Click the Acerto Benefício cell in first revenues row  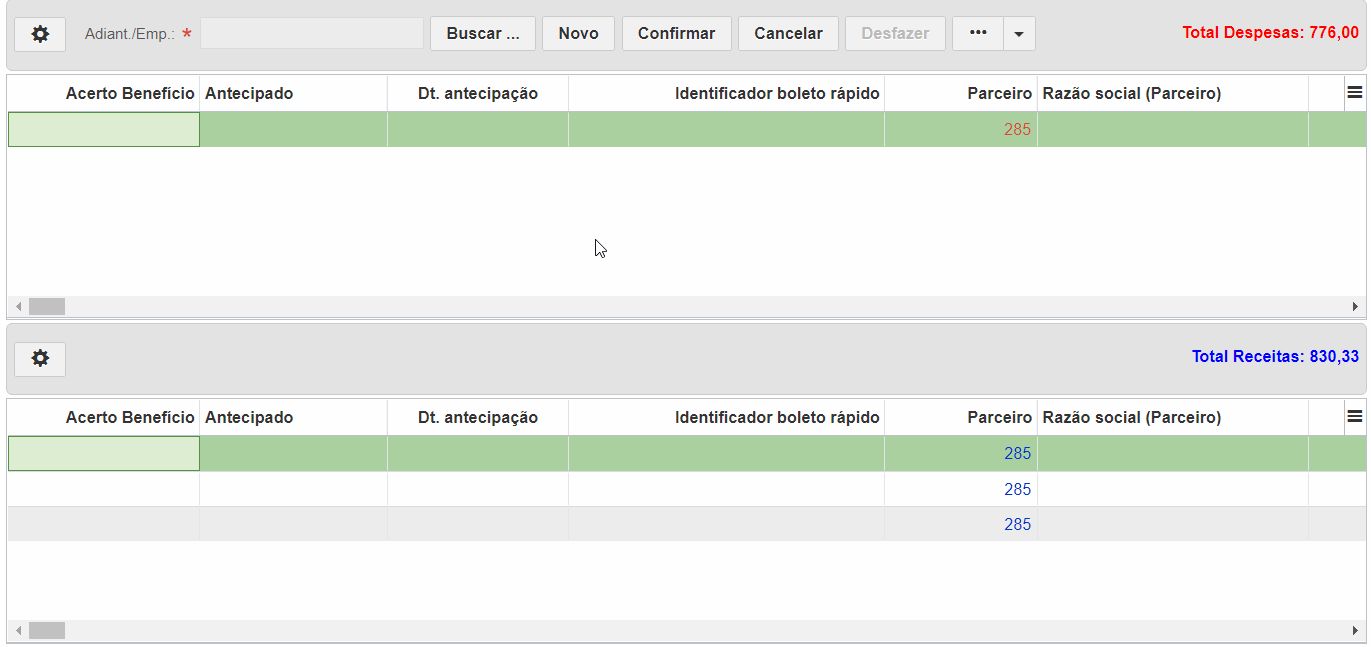pos(104,453)
